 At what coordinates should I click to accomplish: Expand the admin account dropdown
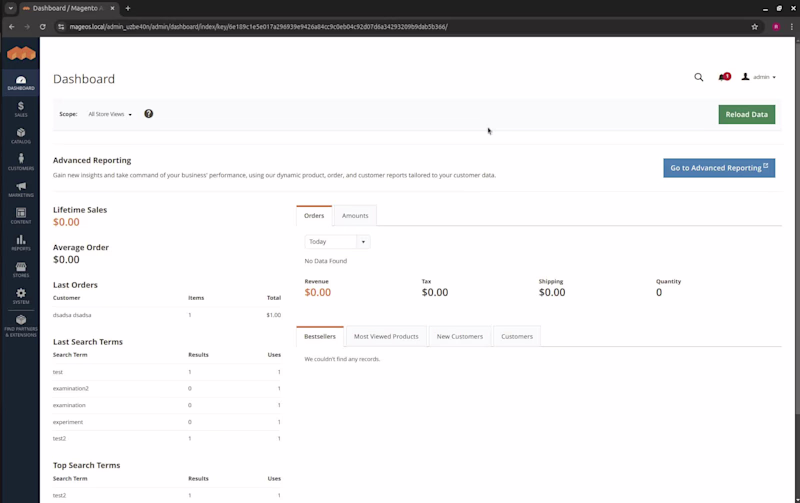coord(759,77)
